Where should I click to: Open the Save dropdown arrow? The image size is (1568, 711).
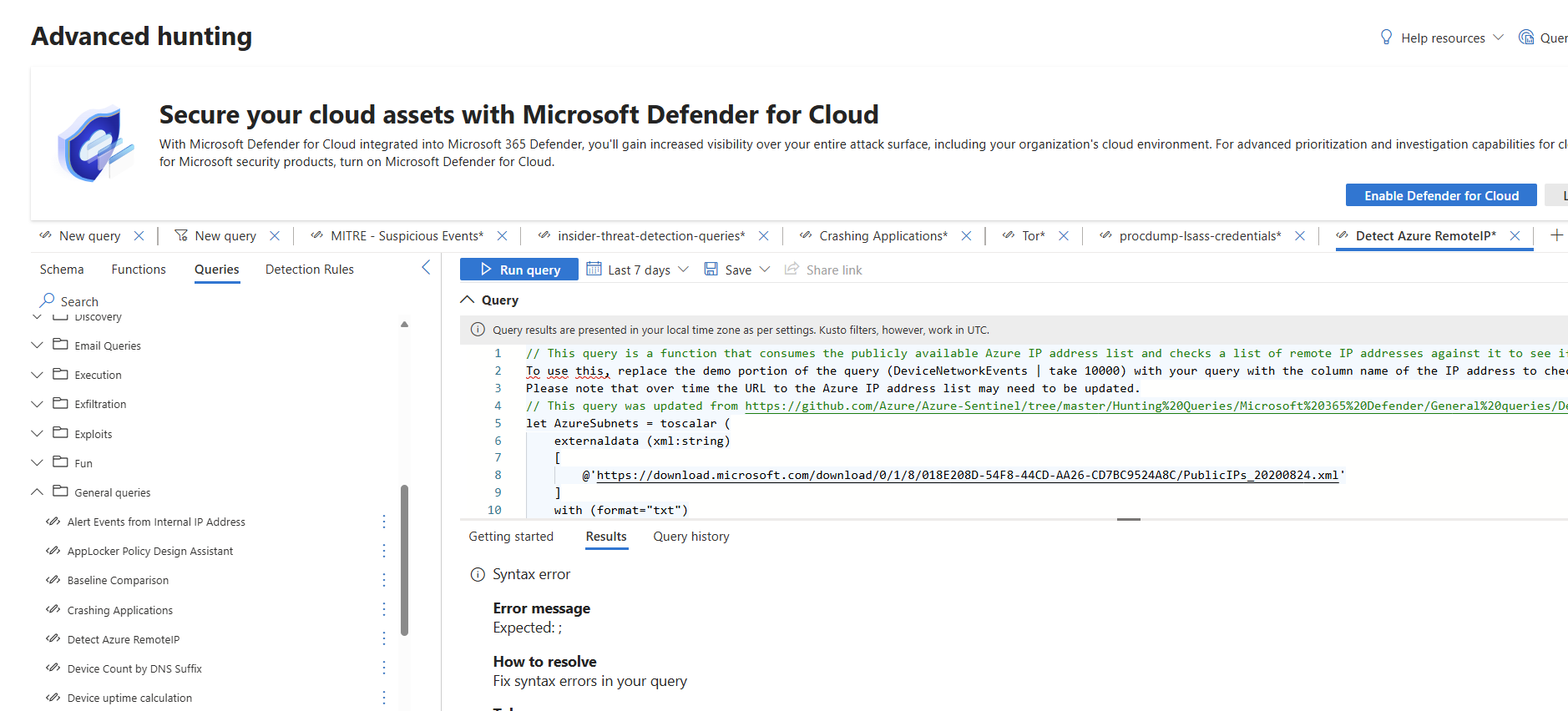(x=765, y=269)
